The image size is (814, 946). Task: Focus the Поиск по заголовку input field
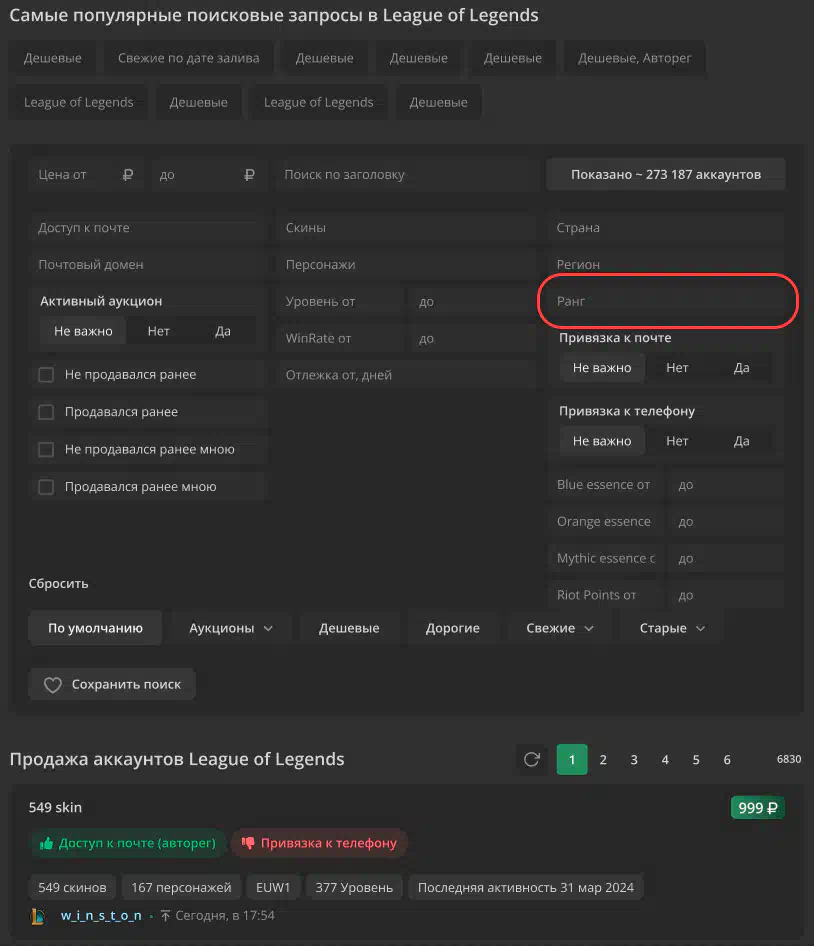point(406,174)
